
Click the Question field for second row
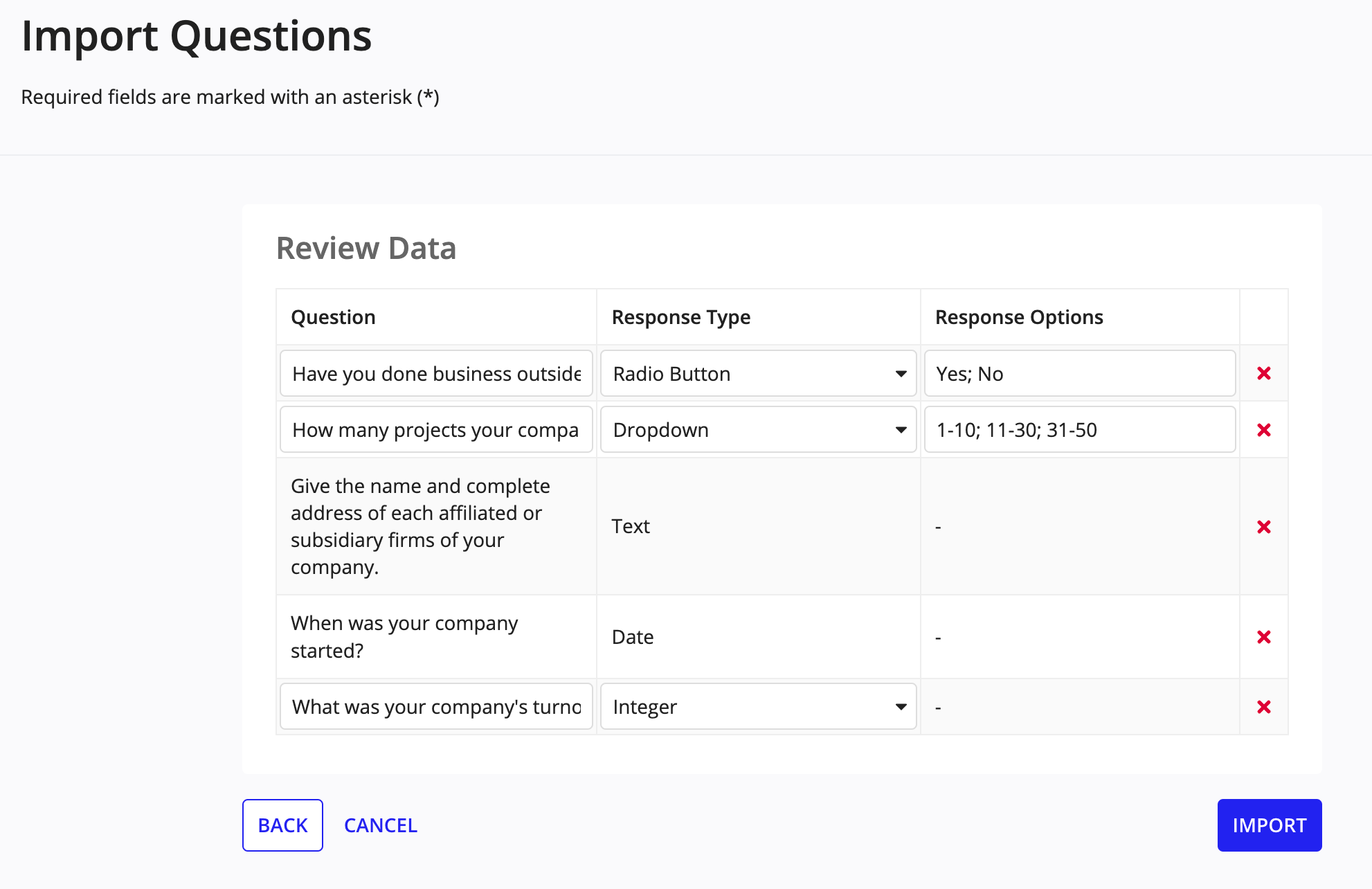pyautogui.click(x=436, y=430)
